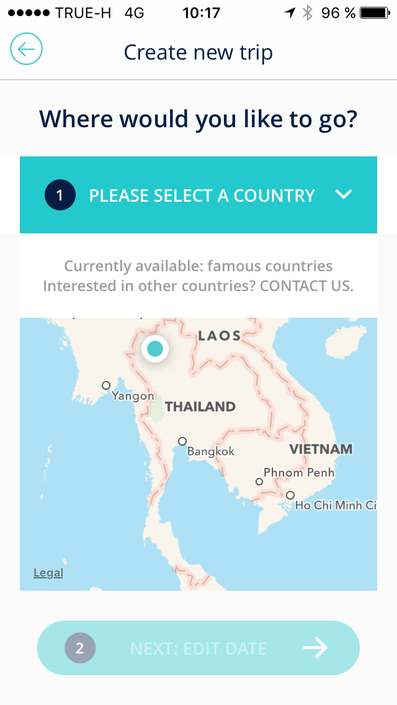Select the Ho Chi Minh City marker
The height and width of the screenshot is (705, 397).
click(290, 495)
